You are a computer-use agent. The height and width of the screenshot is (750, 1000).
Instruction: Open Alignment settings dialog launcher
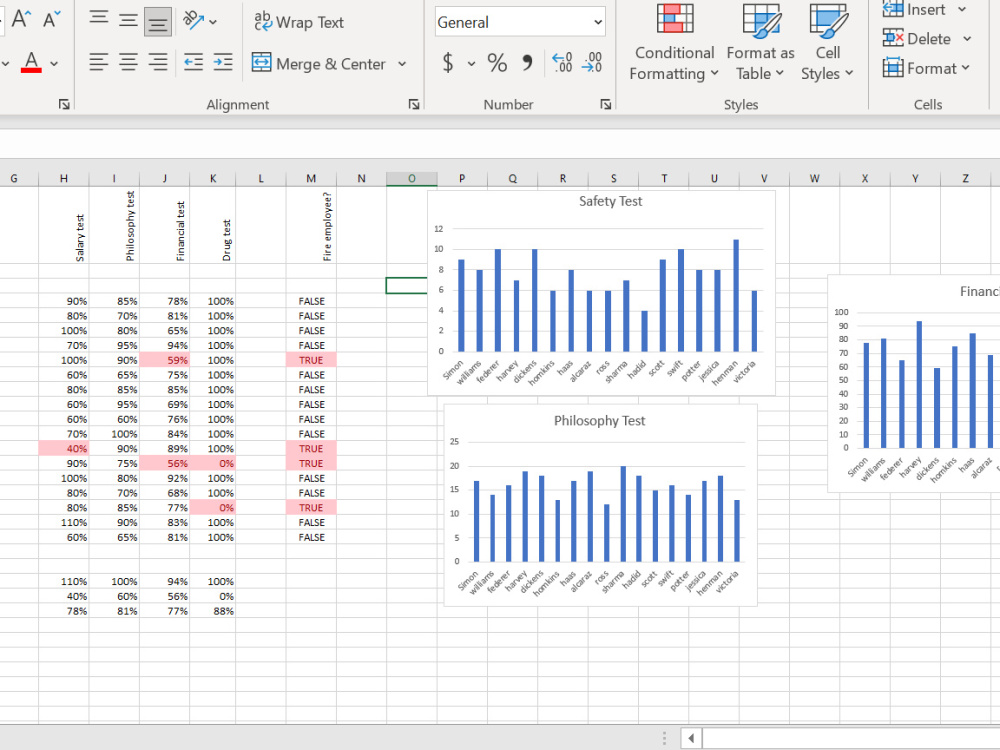[414, 104]
